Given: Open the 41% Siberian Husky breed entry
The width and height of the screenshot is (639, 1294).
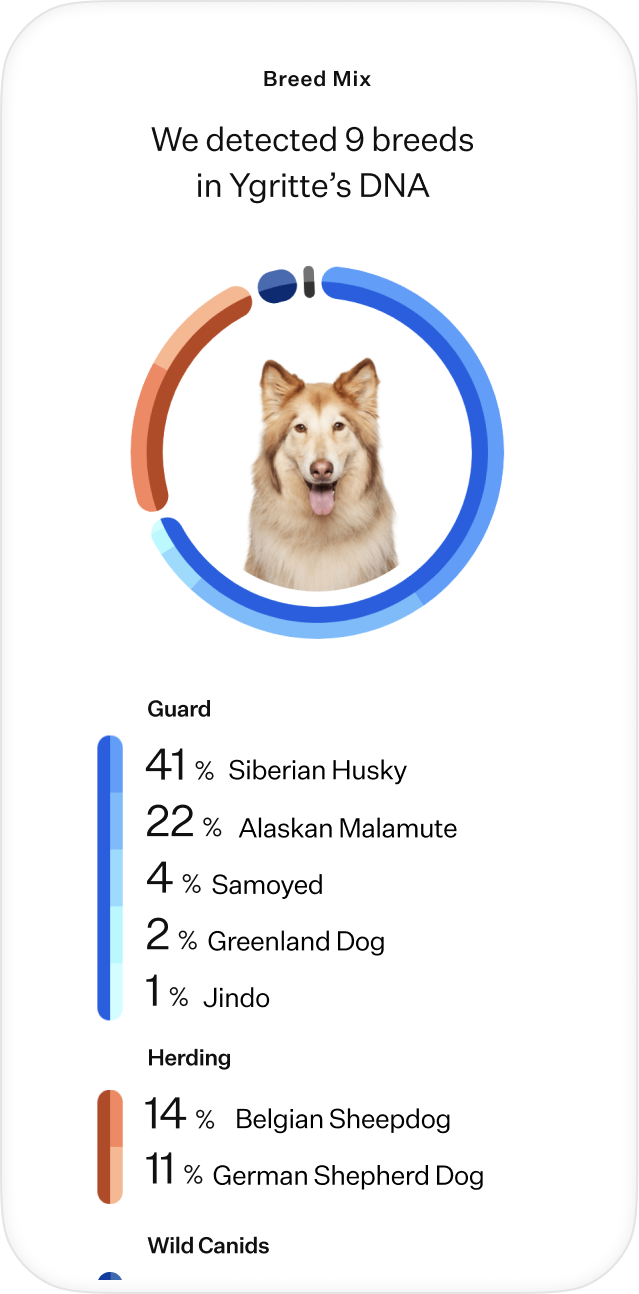Looking at the screenshot, I should point(276,767).
